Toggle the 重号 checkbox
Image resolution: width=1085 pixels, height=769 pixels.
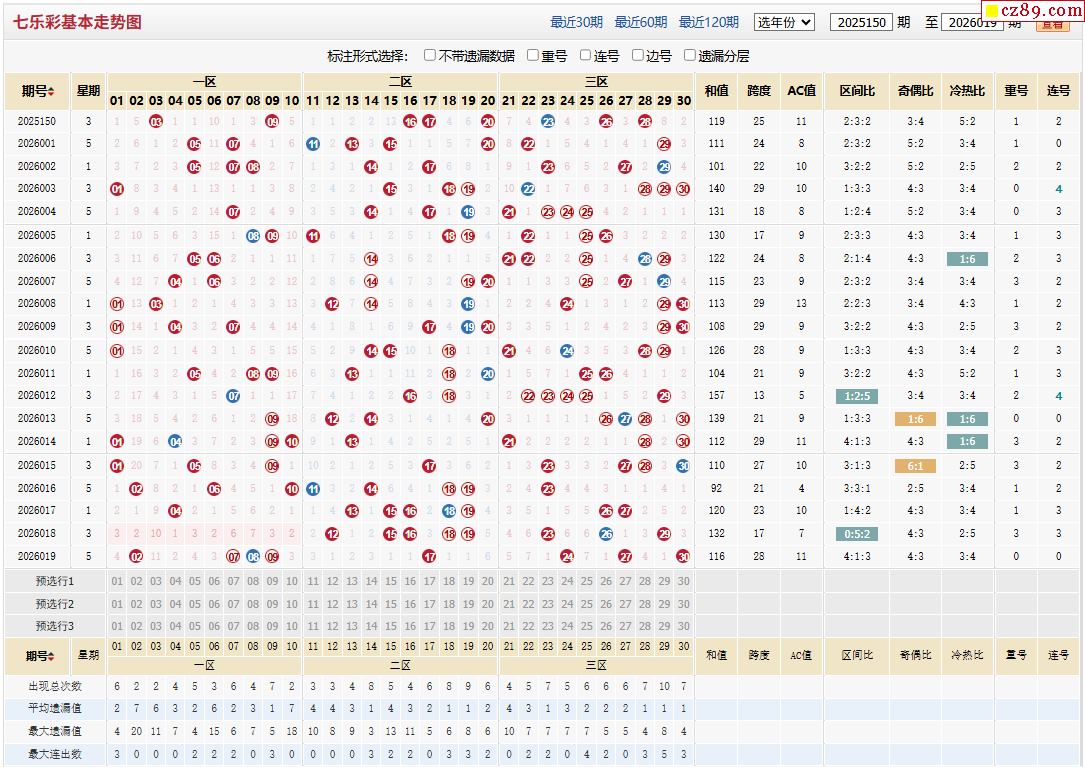pyautogui.click(x=533, y=56)
